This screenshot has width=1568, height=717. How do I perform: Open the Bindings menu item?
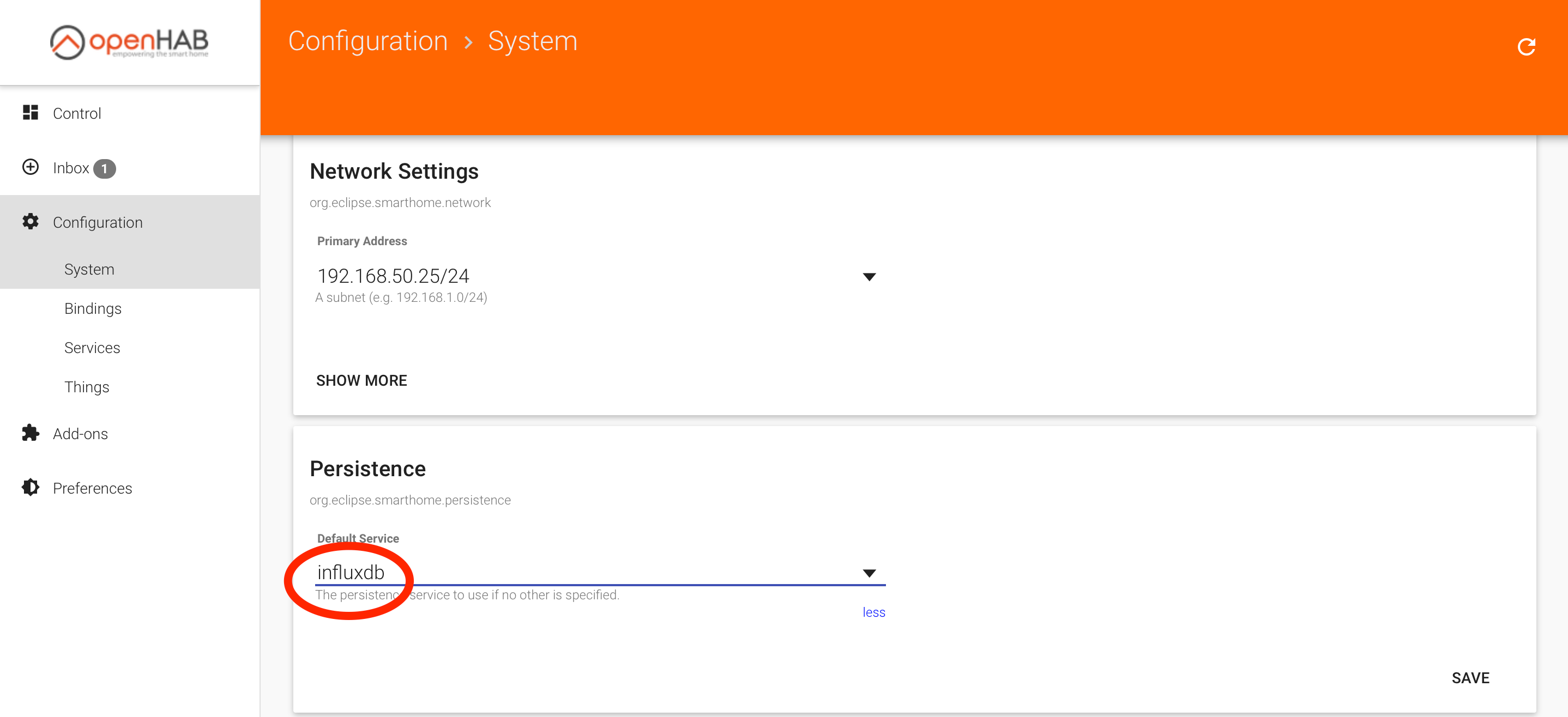coord(93,308)
